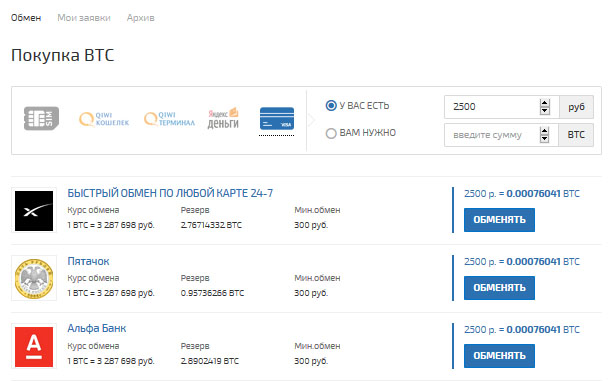The image size is (611, 381).
Task: Select the У ВАС ЕСТЬ radio button
Action: [x=331, y=106]
